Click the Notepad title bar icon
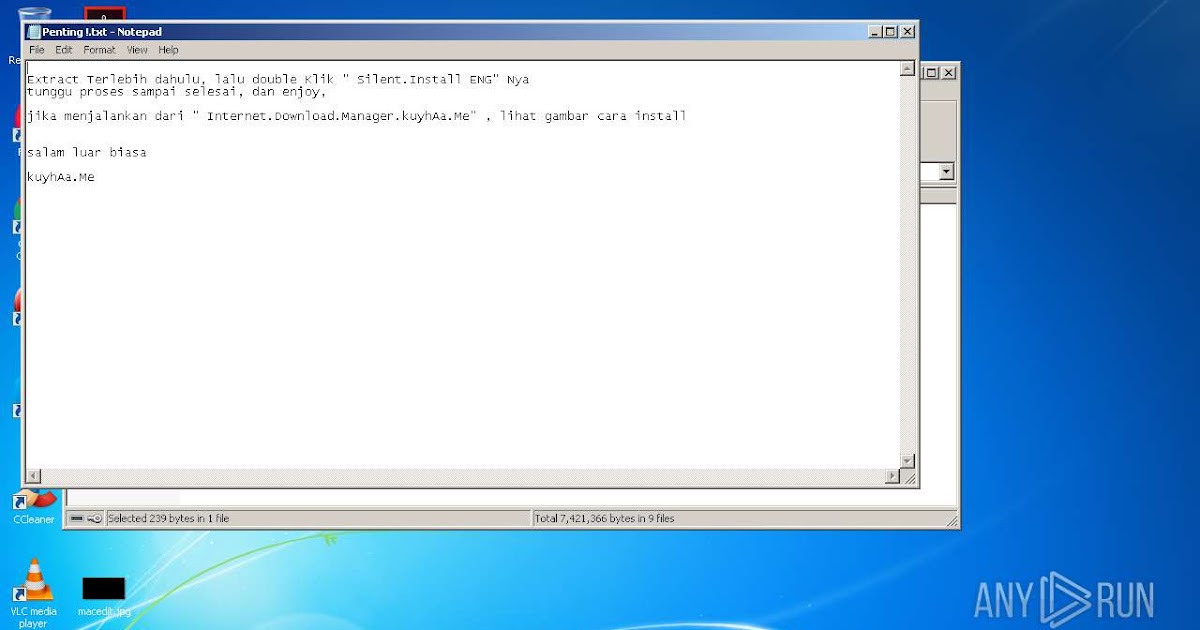Screen dimensions: 1200x630 [x=33, y=32]
